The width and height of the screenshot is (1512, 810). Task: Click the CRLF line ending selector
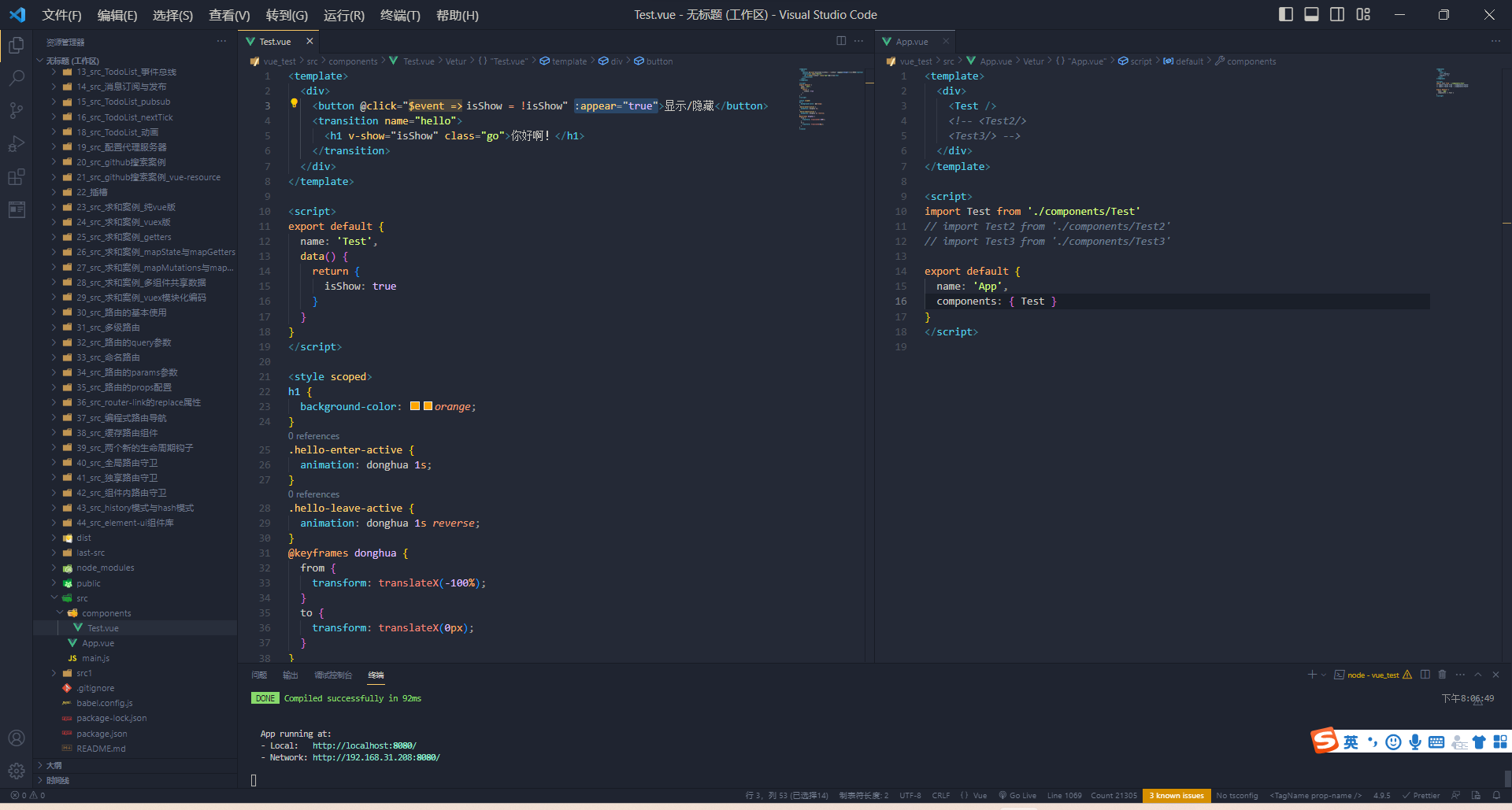941,795
